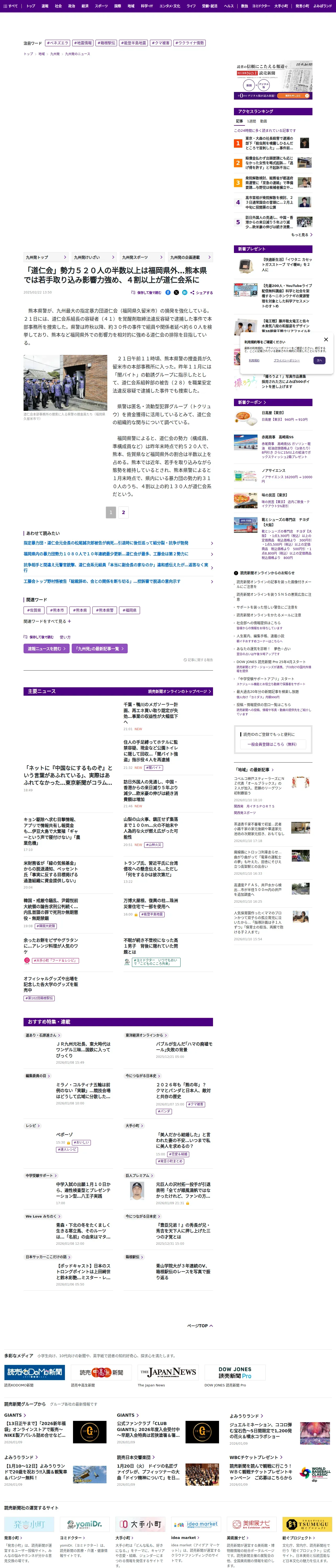Click 使い方 link below related words
Image resolution: width=336 pixels, height=1568 pixels.
coord(65,637)
